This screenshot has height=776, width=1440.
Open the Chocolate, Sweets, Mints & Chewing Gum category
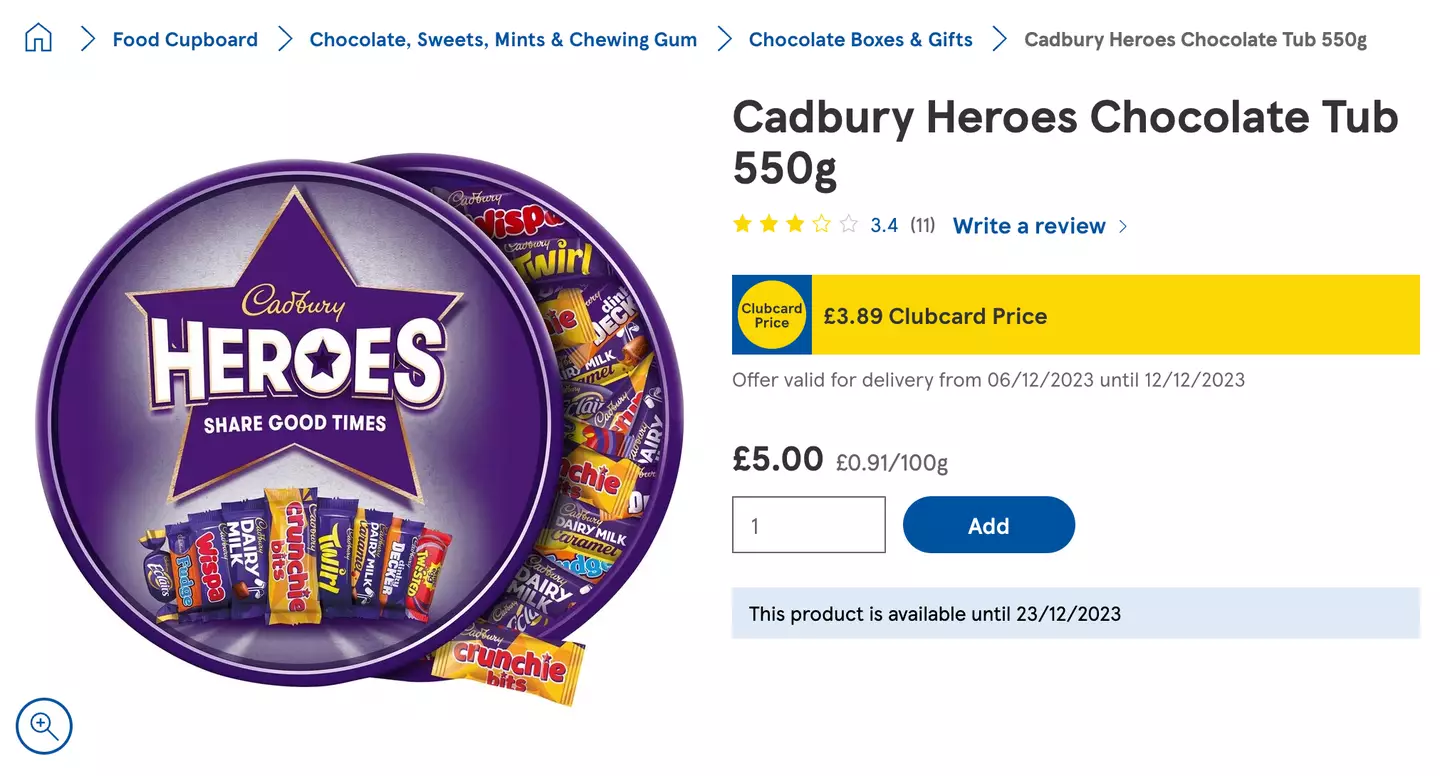[x=503, y=39]
